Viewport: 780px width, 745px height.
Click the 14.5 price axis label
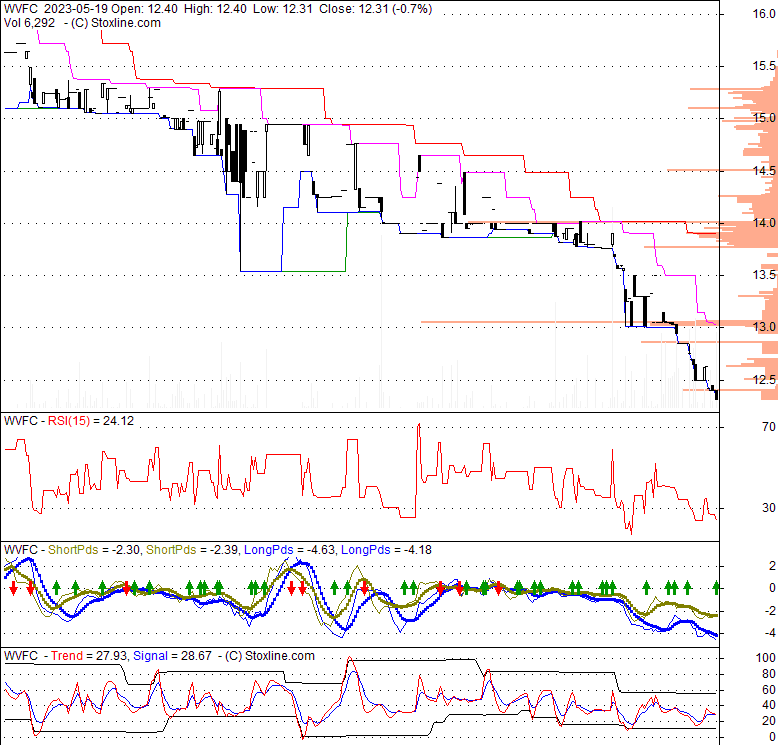[x=764, y=171]
